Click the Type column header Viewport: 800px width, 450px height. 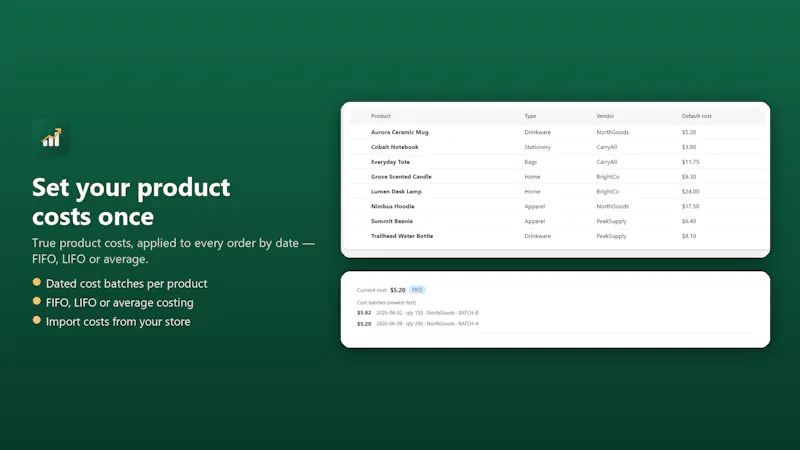click(530, 116)
